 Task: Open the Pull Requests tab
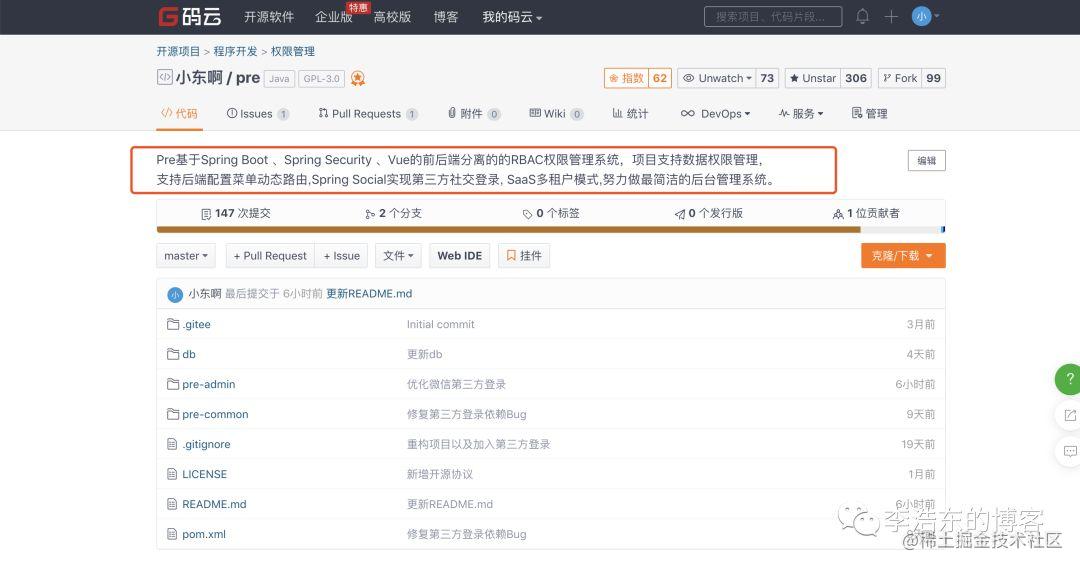368,114
